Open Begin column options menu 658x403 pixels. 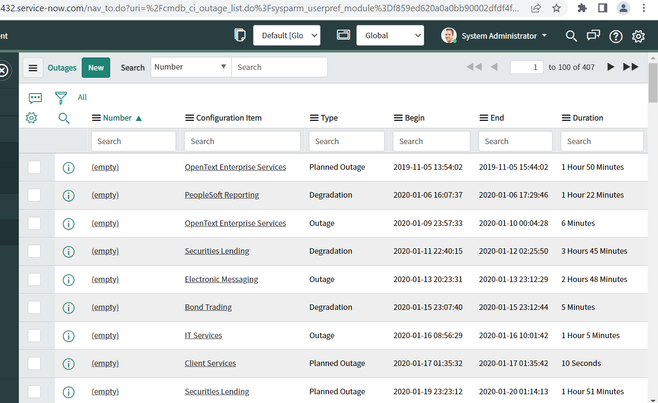398,118
